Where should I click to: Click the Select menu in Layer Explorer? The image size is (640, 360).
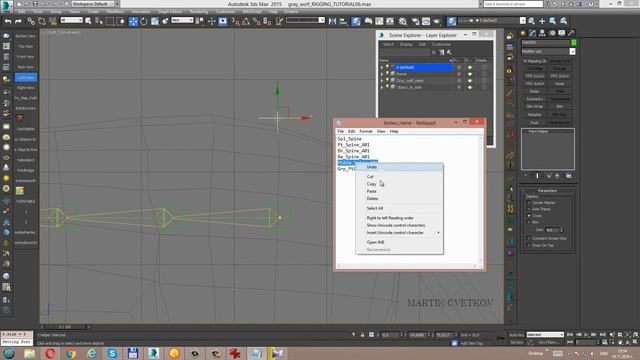388,44
